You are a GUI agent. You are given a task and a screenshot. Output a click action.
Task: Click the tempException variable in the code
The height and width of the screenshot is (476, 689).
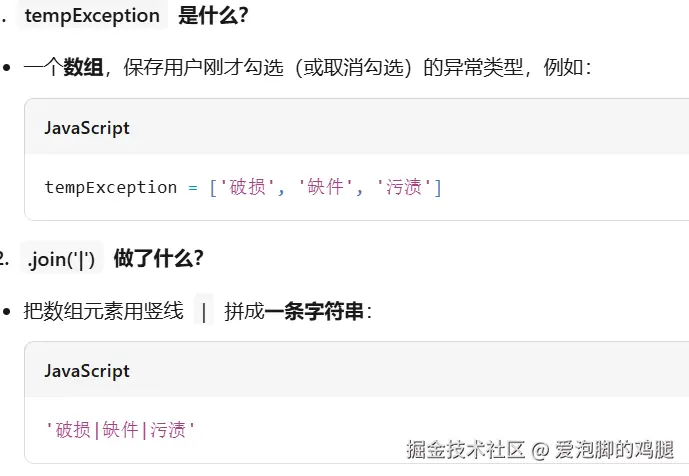(111, 187)
